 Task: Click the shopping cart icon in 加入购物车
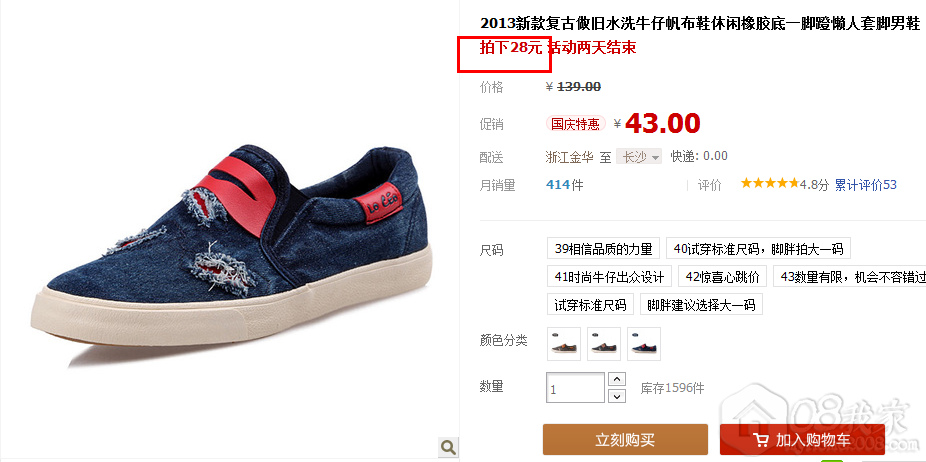[761, 440]
